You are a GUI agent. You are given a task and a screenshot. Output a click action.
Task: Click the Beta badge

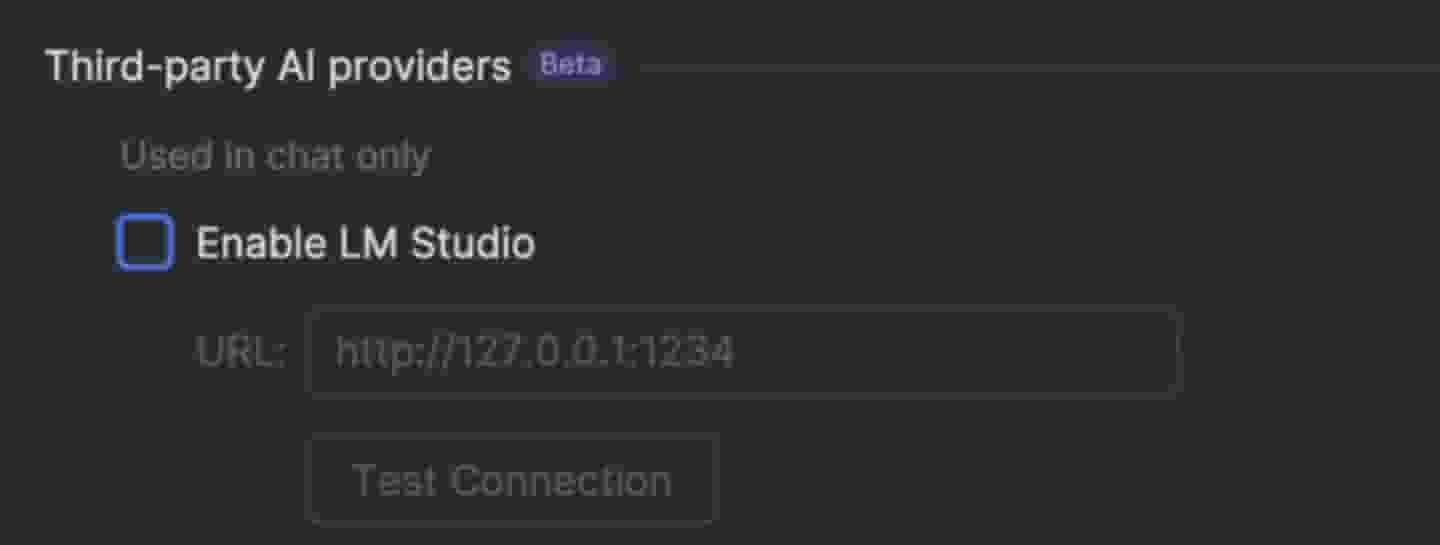coord(571,65)
